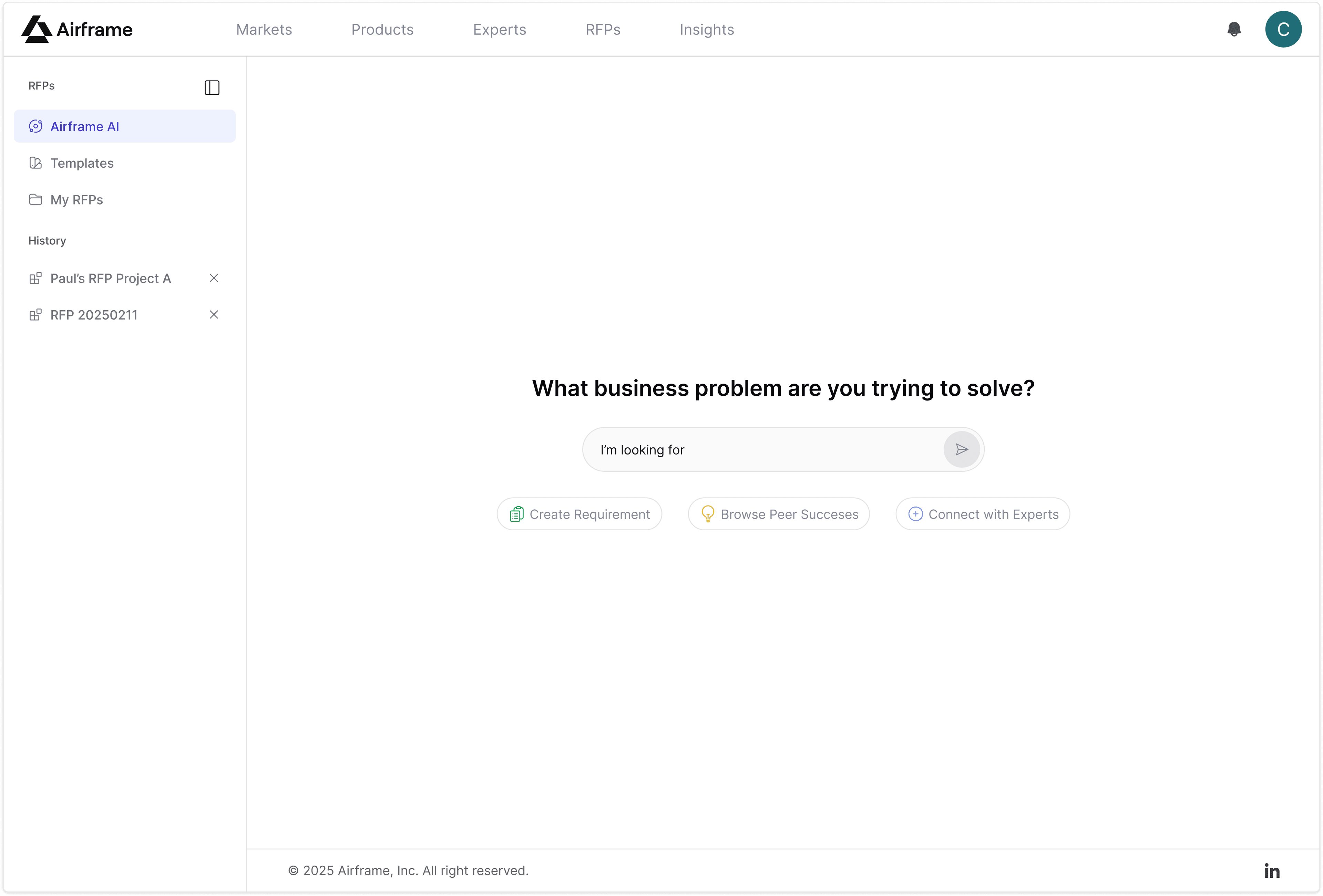Open My RFPs in the sidebar
This screenshot has width=1323, height=896.
[x=125, y=200]
